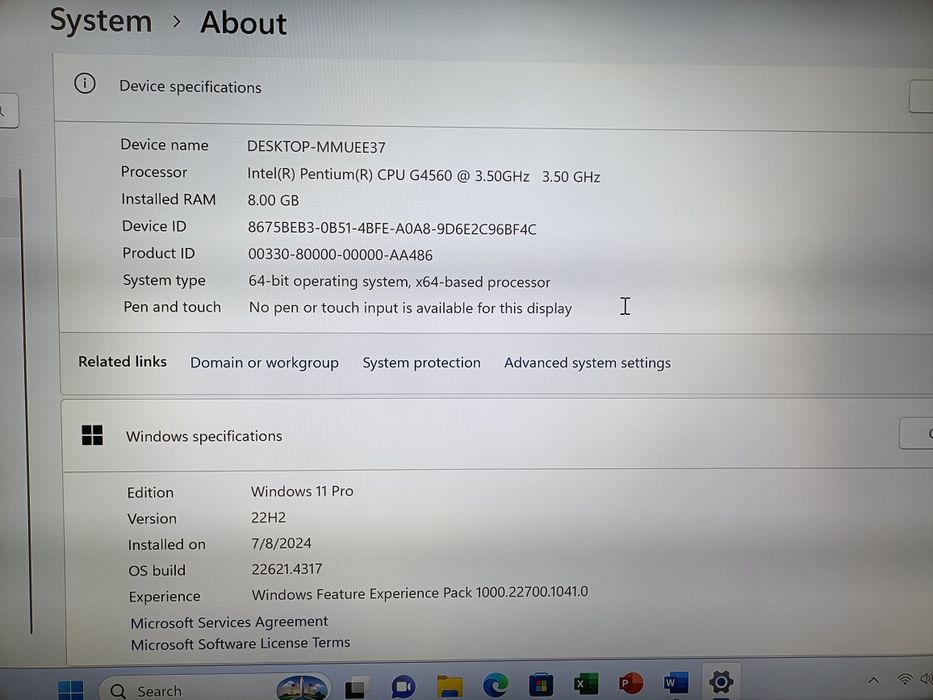Click the left sidebar scrollbar

(x=24, y=402)
